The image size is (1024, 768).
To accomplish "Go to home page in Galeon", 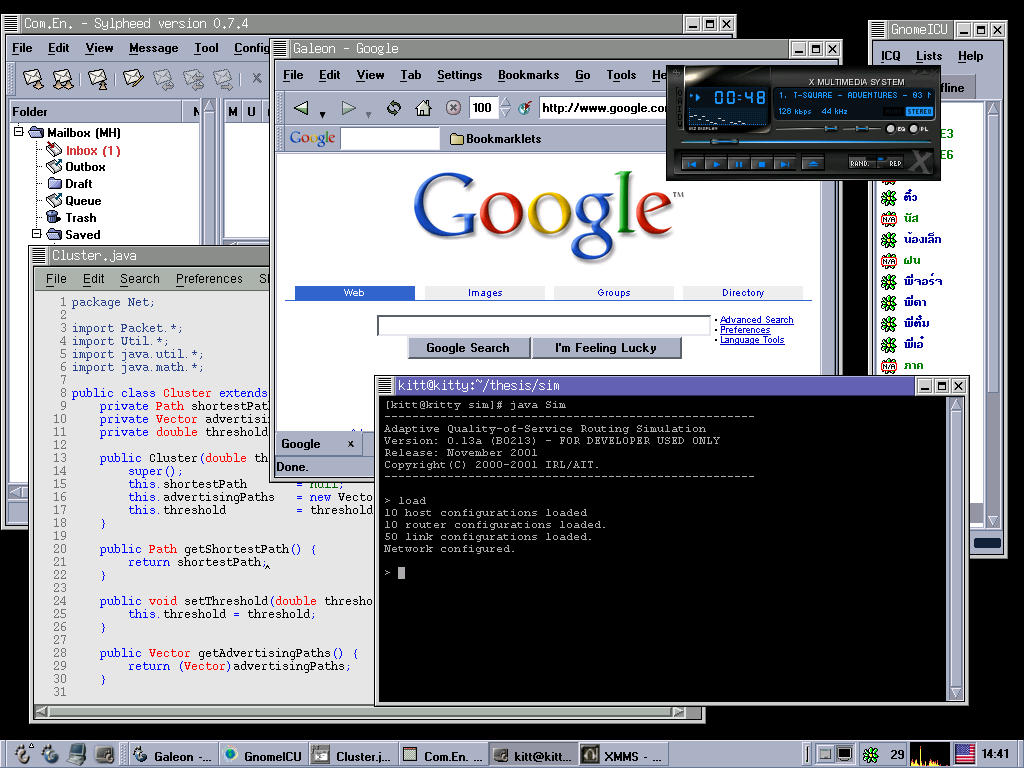I will [423, 108].
